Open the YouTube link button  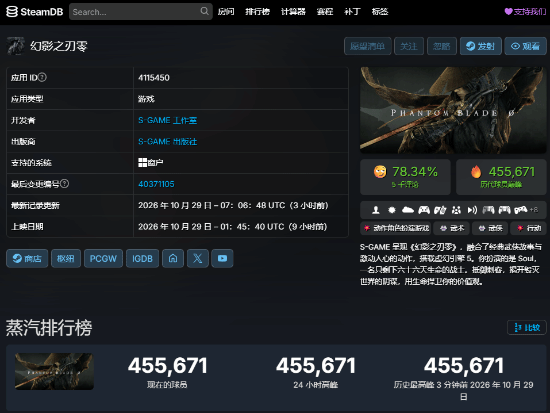(222, 259)
